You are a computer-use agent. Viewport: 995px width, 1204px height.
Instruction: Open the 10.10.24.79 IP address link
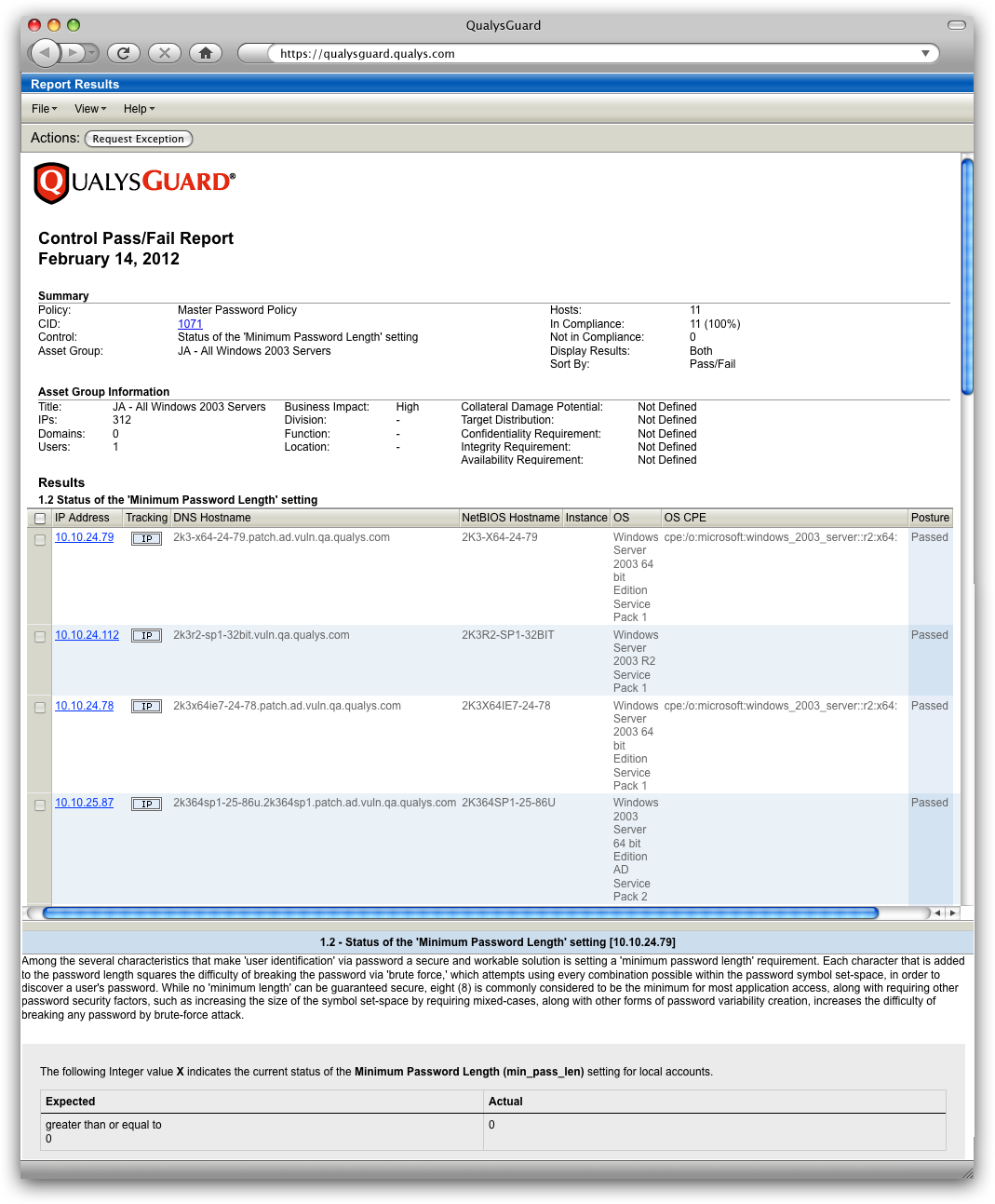[x=85, y=537]
